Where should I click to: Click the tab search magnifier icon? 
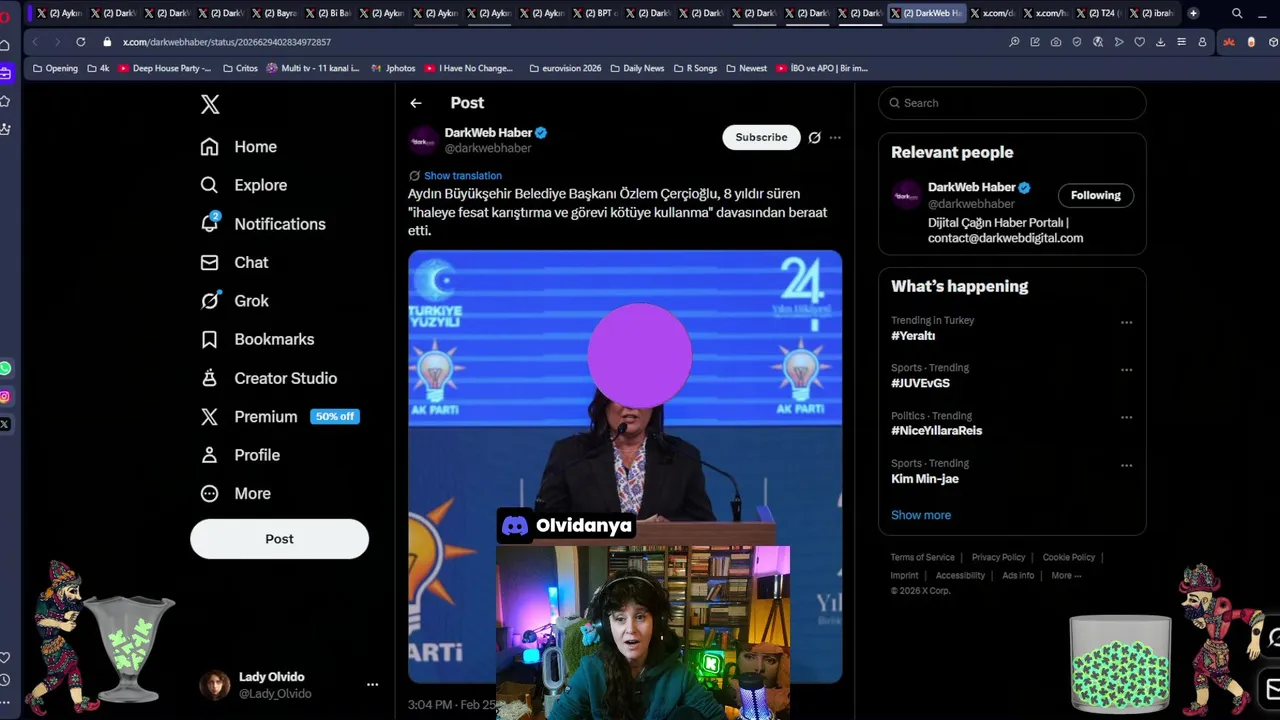1237,13
